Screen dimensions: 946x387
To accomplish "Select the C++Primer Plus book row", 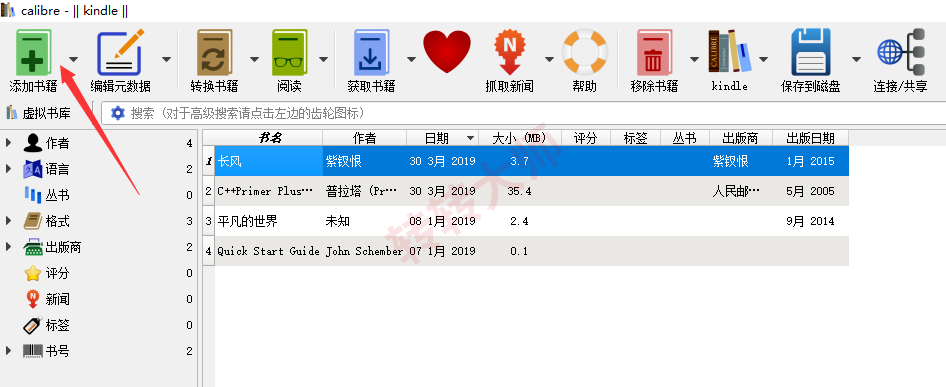I will 532,191.
